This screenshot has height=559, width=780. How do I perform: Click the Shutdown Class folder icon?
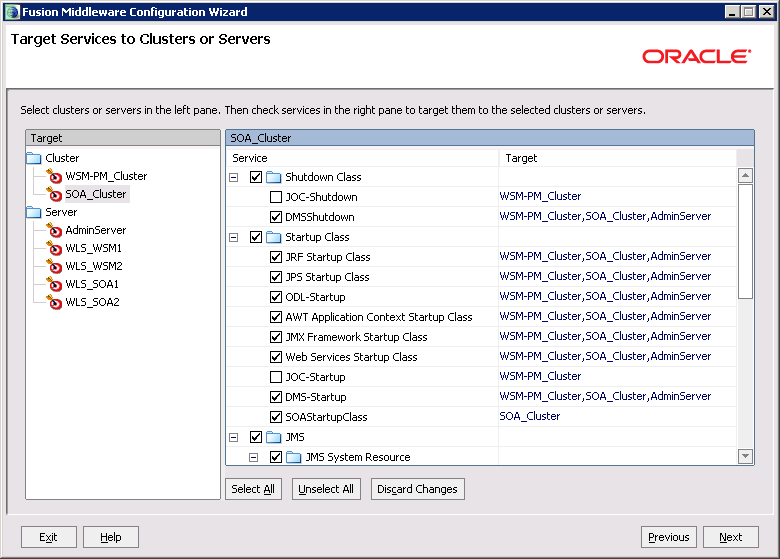(273, 177)
